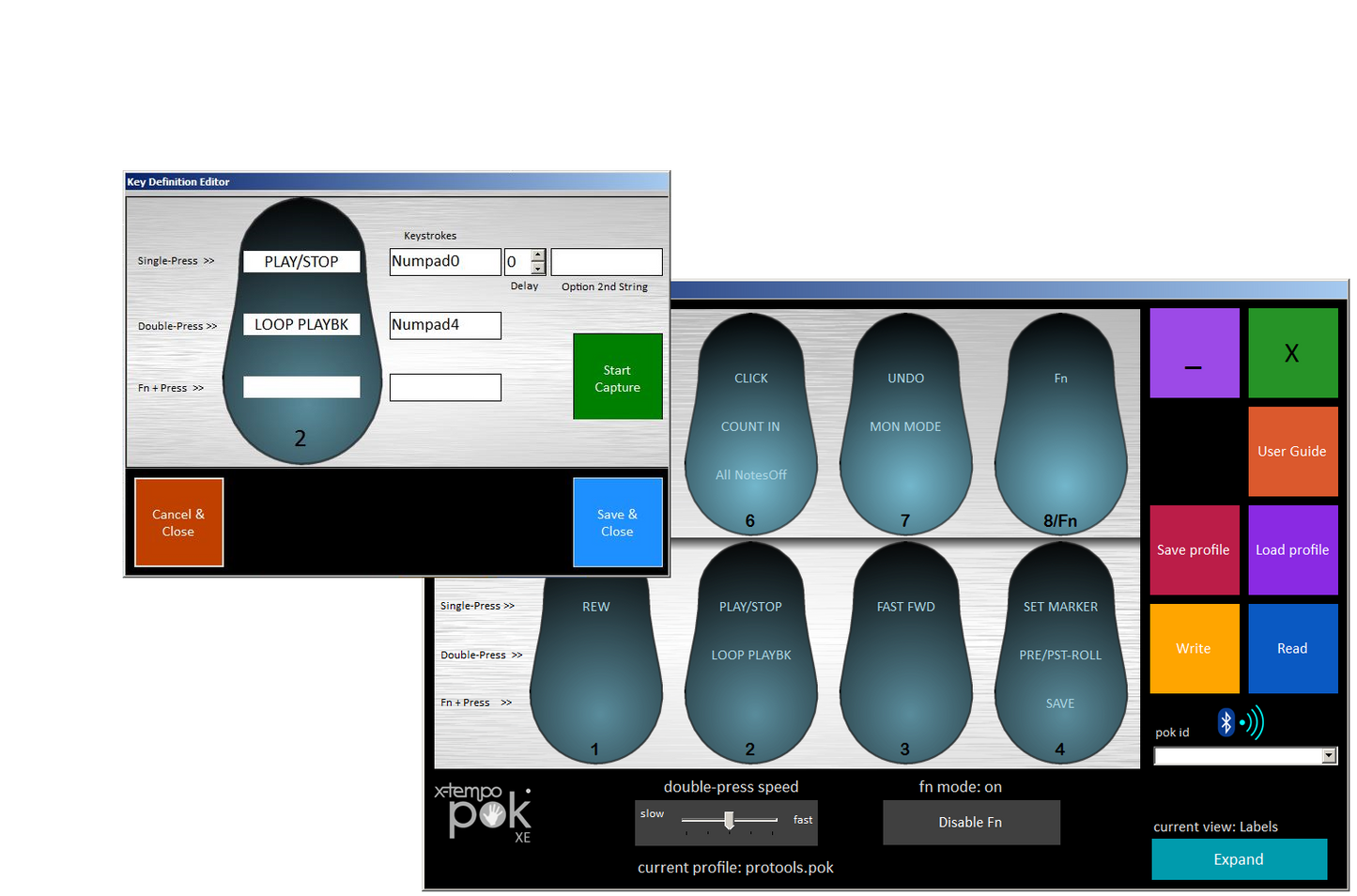Image resolution: width=1357 pixels, height=896 pixels.
Task: Click the Bluetooth connection icon
Action: [x=1240, y=722]
